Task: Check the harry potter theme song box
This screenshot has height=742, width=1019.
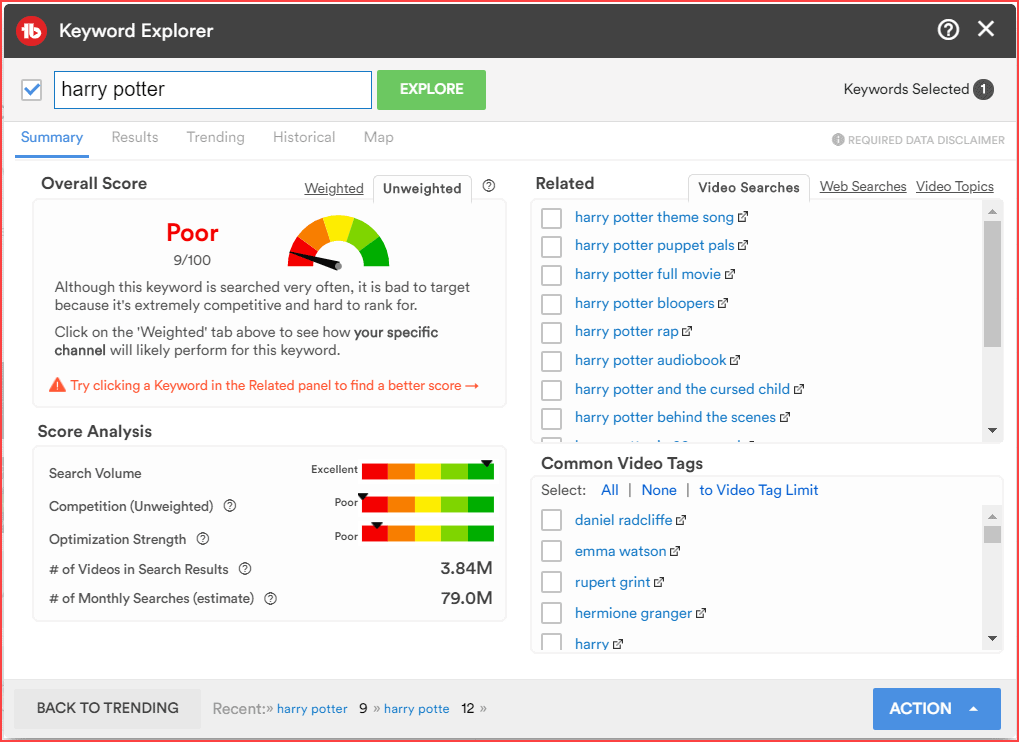Action: click(551, 218)
